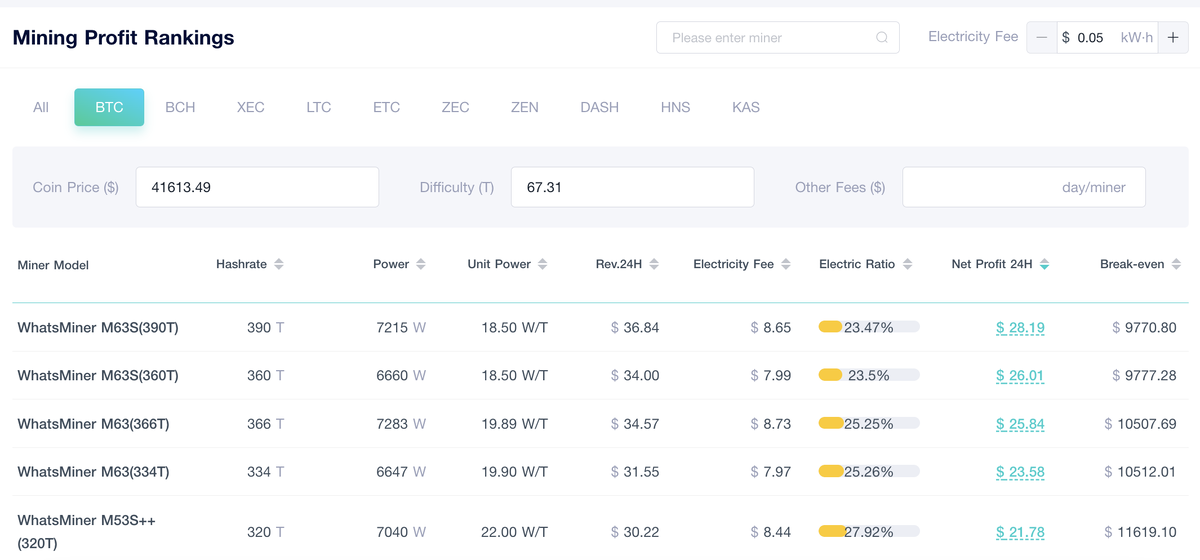
Task: Click the 25.26% electric ratio bar
Action: [869, 472]
